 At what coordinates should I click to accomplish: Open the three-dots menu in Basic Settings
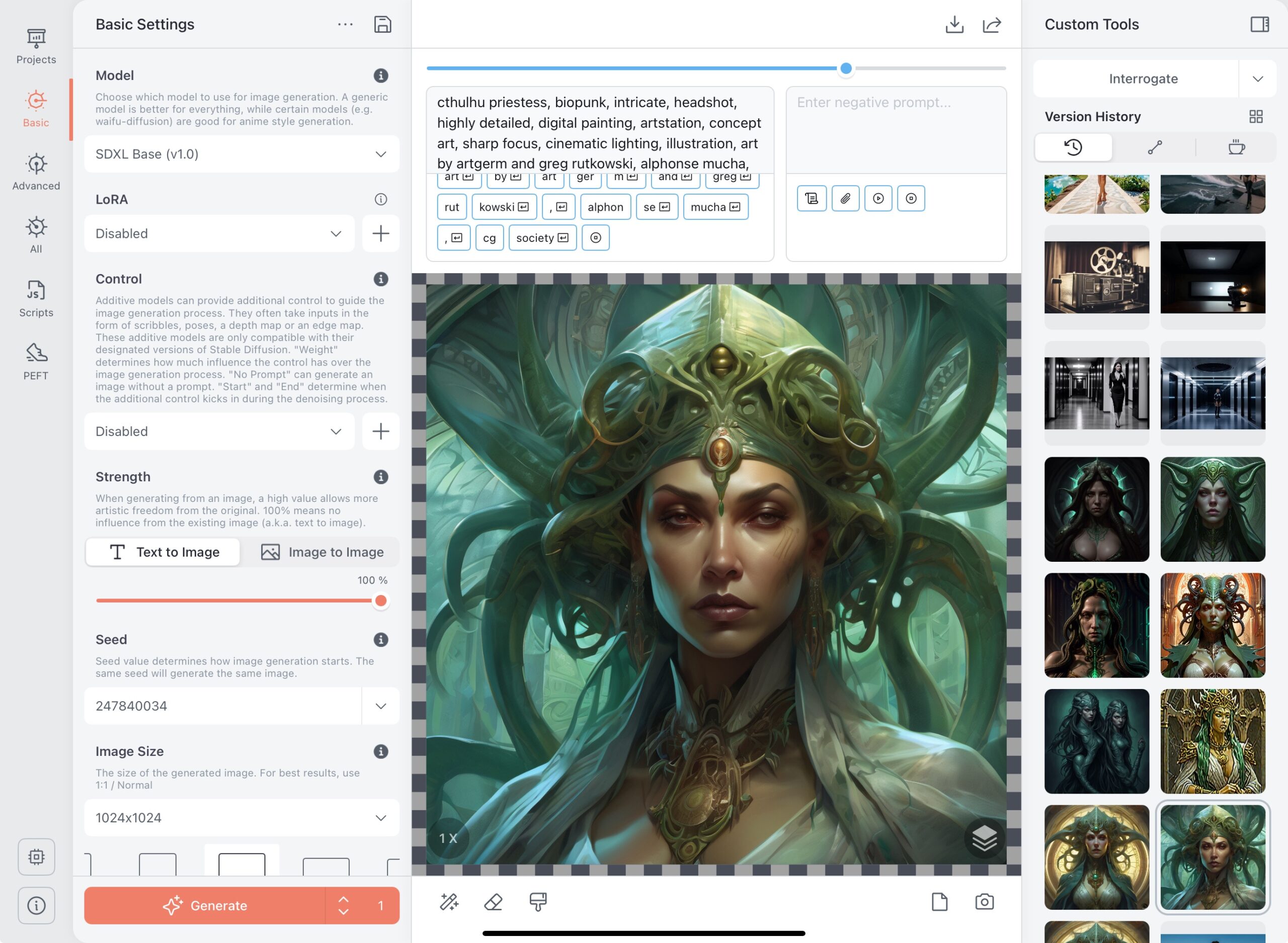pos(346,25)
